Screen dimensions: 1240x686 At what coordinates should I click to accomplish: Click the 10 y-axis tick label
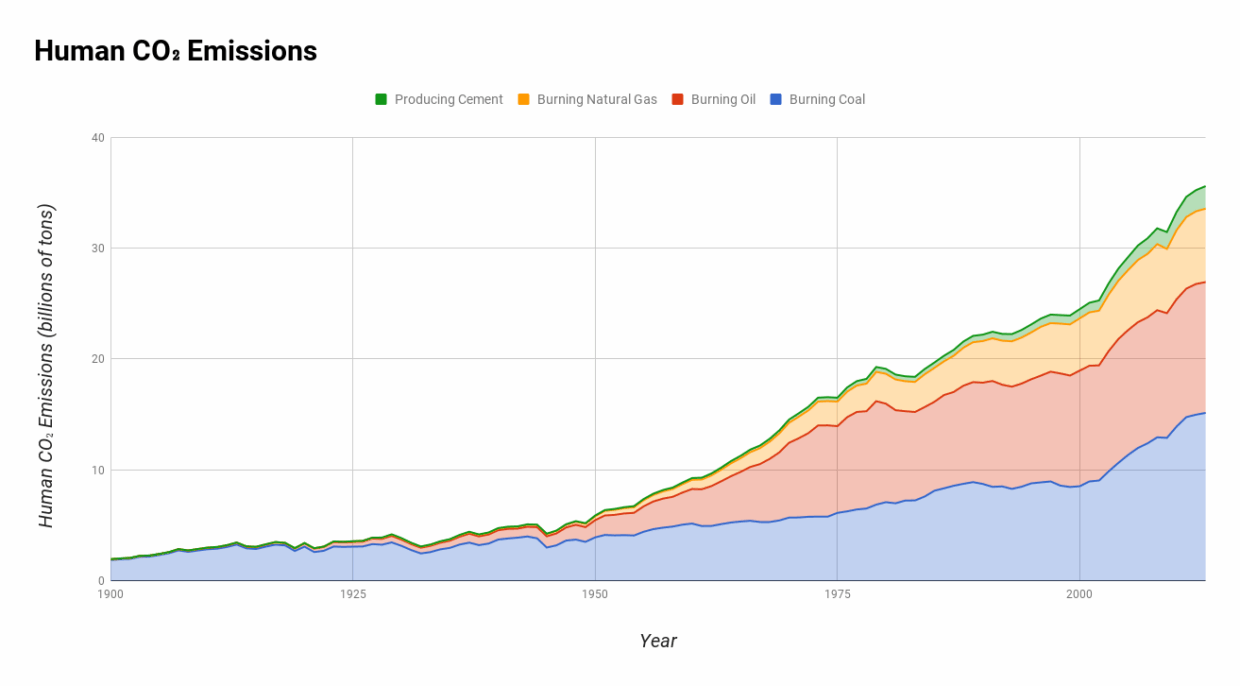click(97, 470)
